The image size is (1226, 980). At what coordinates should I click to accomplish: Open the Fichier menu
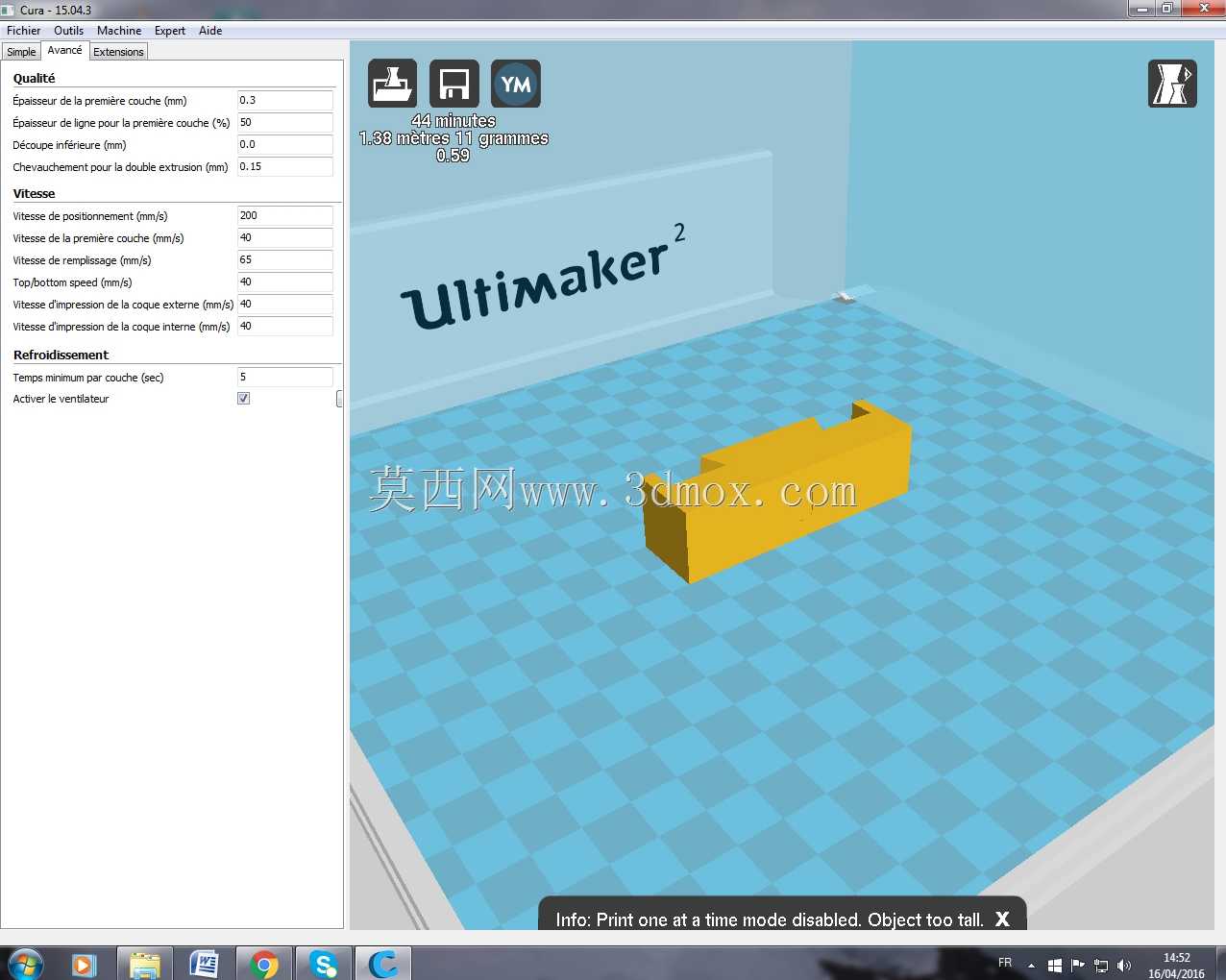23,31
